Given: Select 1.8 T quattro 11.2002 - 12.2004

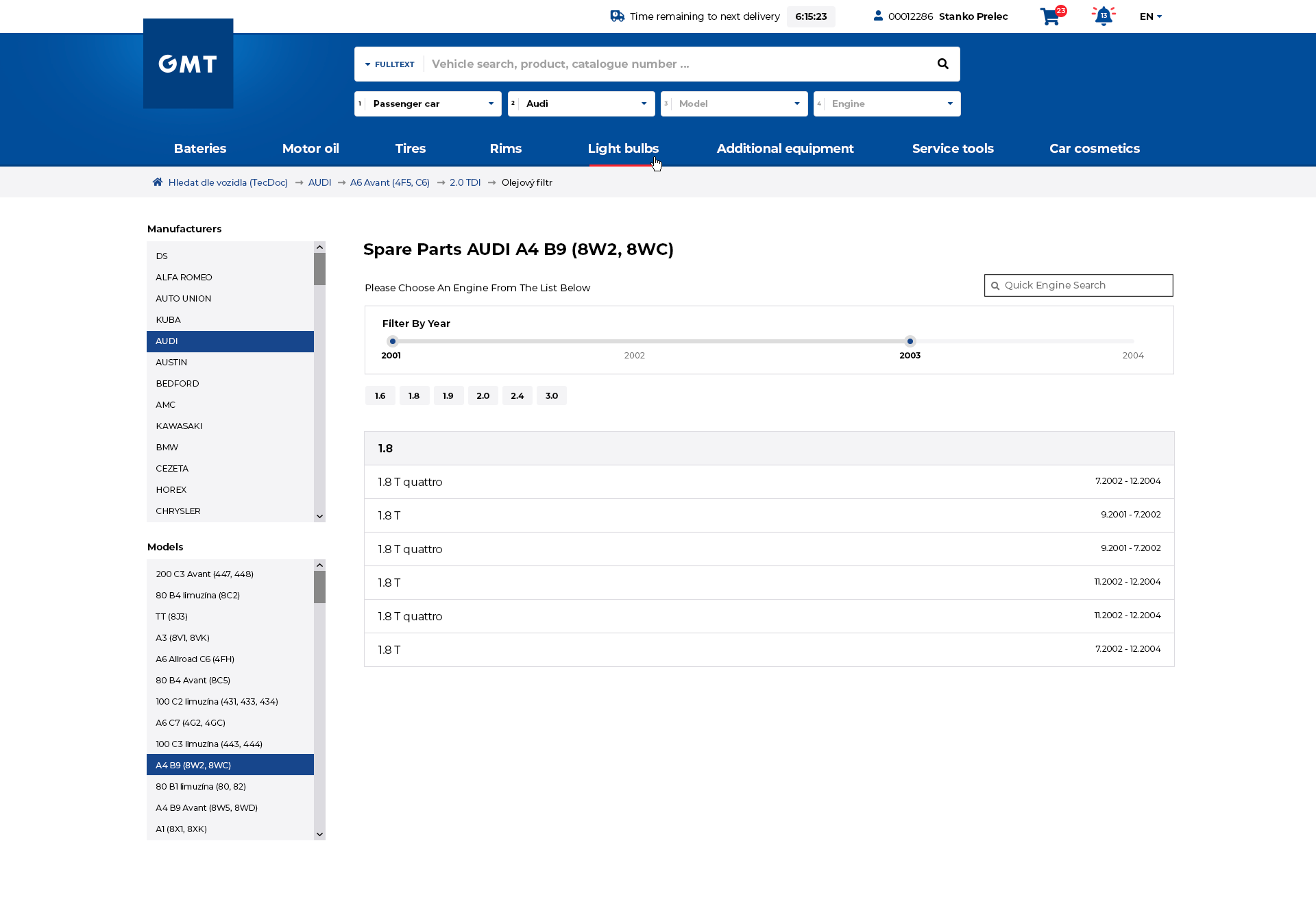Looking at the screenshot, I should (769, 616).
